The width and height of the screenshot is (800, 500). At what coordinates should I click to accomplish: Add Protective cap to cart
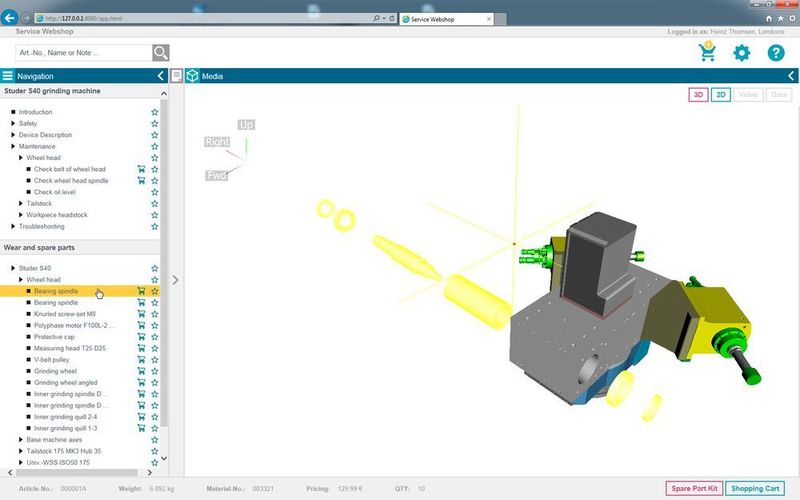(141, 337)
